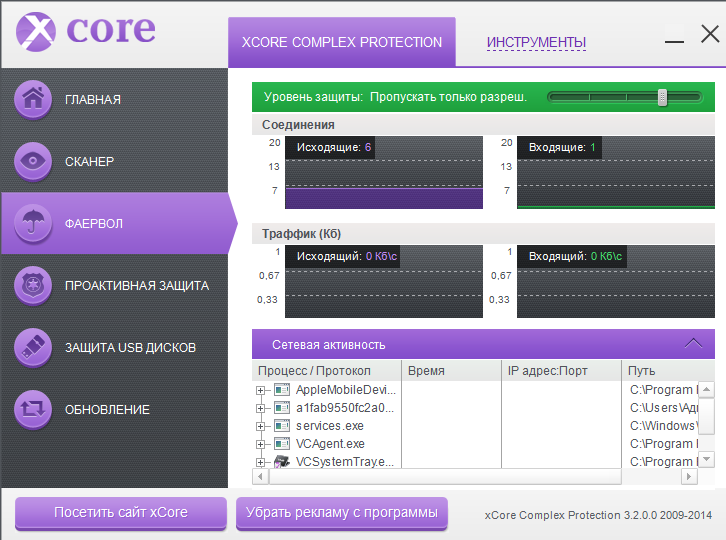Click the a1fab9550fc2a0... process icon
This screenshot has height=540, width=726.
click(x=282, y=408)
